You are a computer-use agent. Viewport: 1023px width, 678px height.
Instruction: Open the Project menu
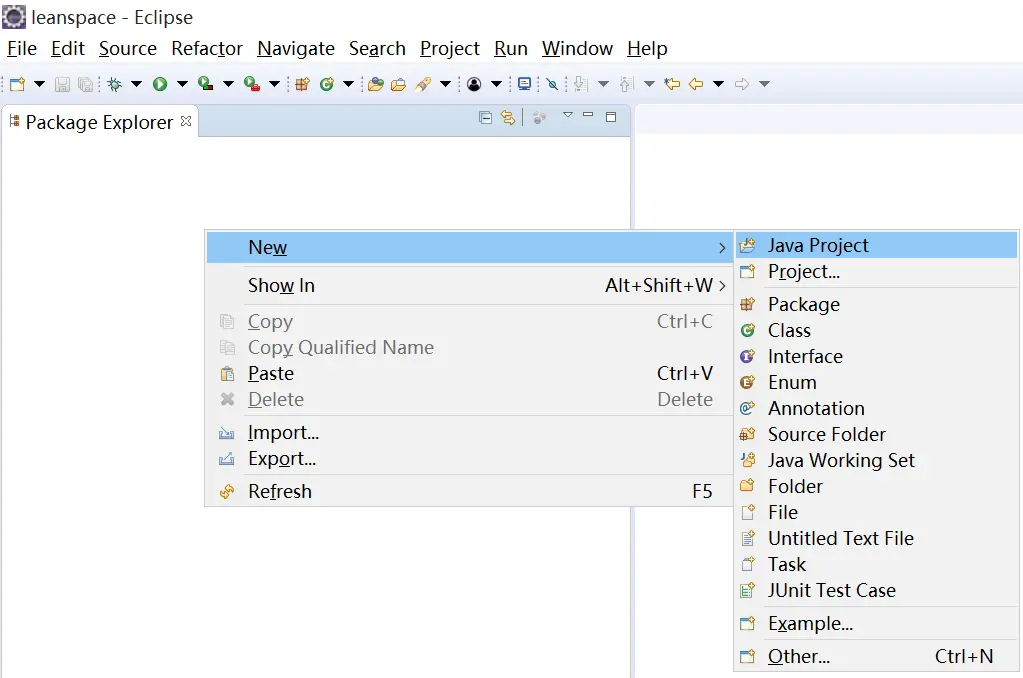pyautogui.click(x=450, y=48)
